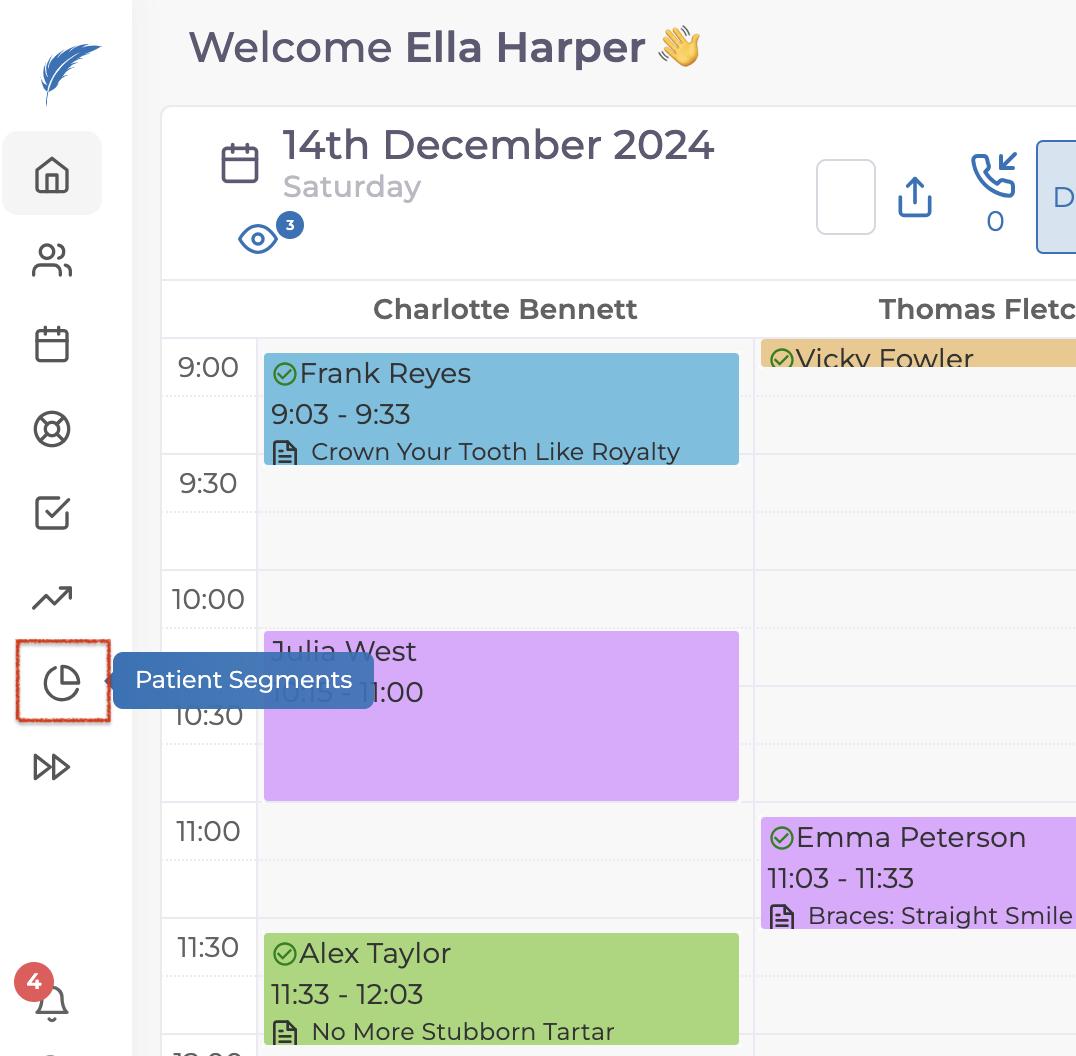This screenshot has width=1076, height=1056.
Task: Open the tasks checkmark icon
Action: click(52, 513)
